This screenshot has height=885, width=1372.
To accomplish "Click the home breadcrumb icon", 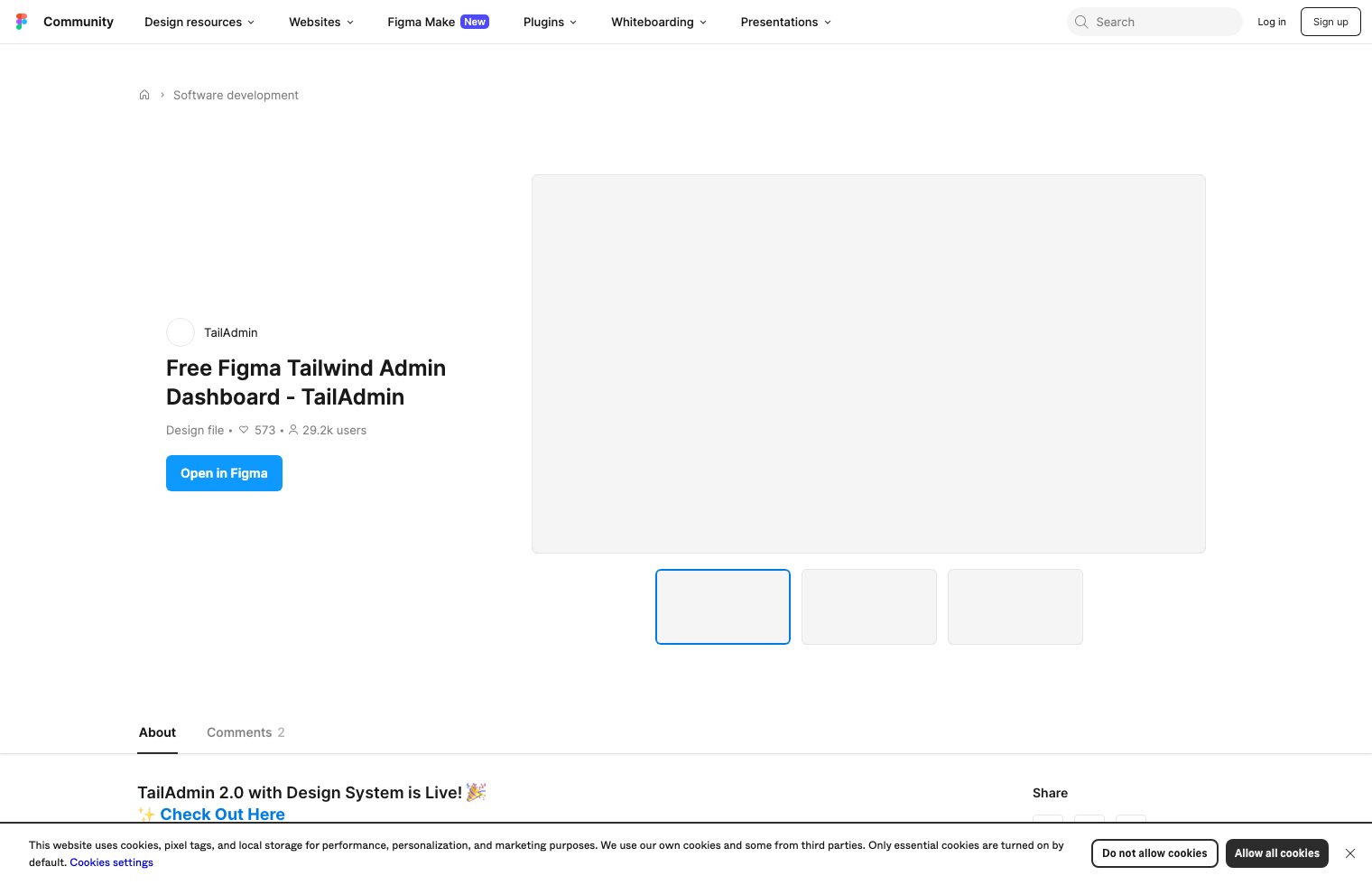I will (144, 95).
